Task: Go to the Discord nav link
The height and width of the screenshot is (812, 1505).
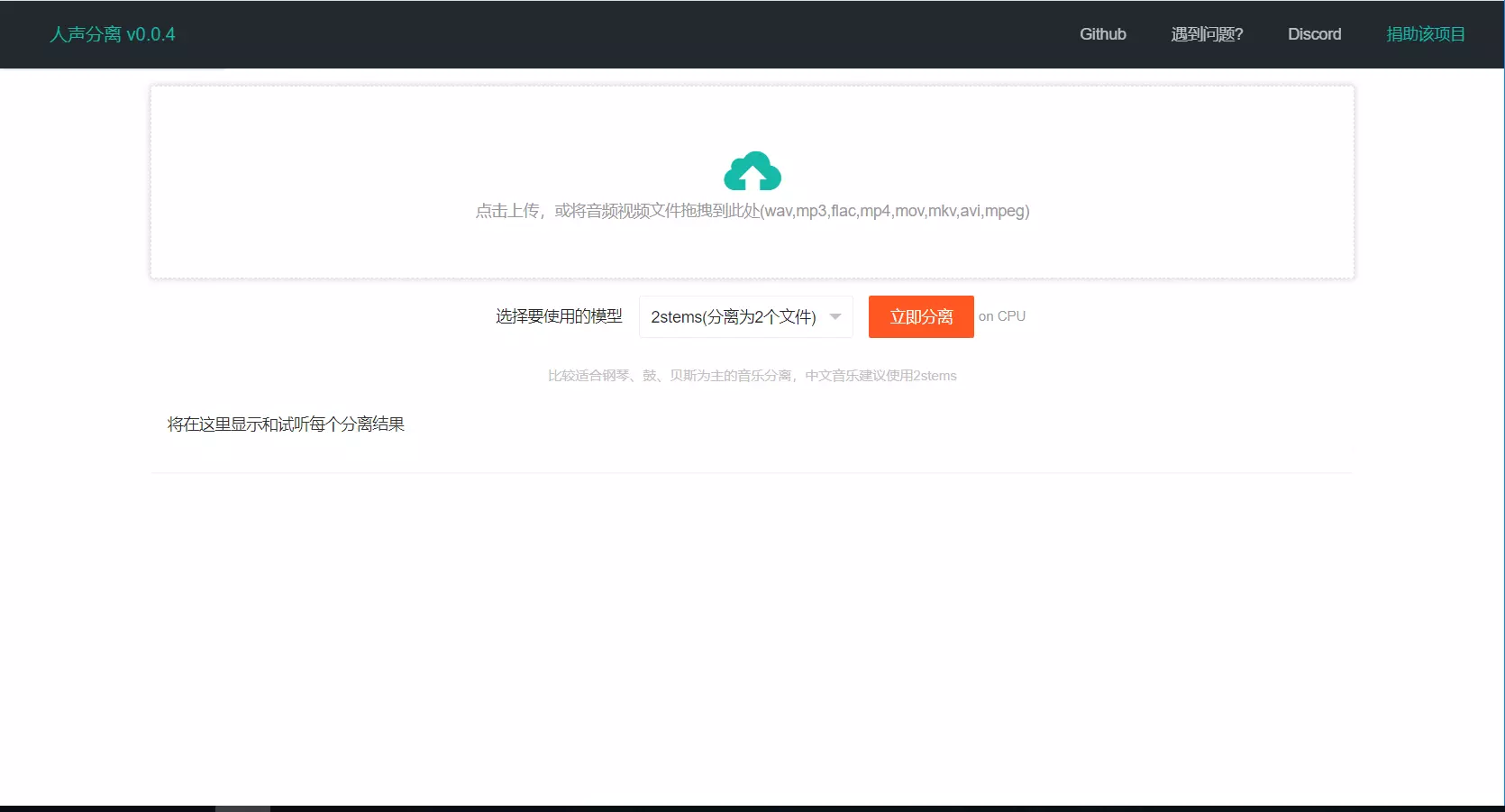Action: click(x=1314, y=34)
